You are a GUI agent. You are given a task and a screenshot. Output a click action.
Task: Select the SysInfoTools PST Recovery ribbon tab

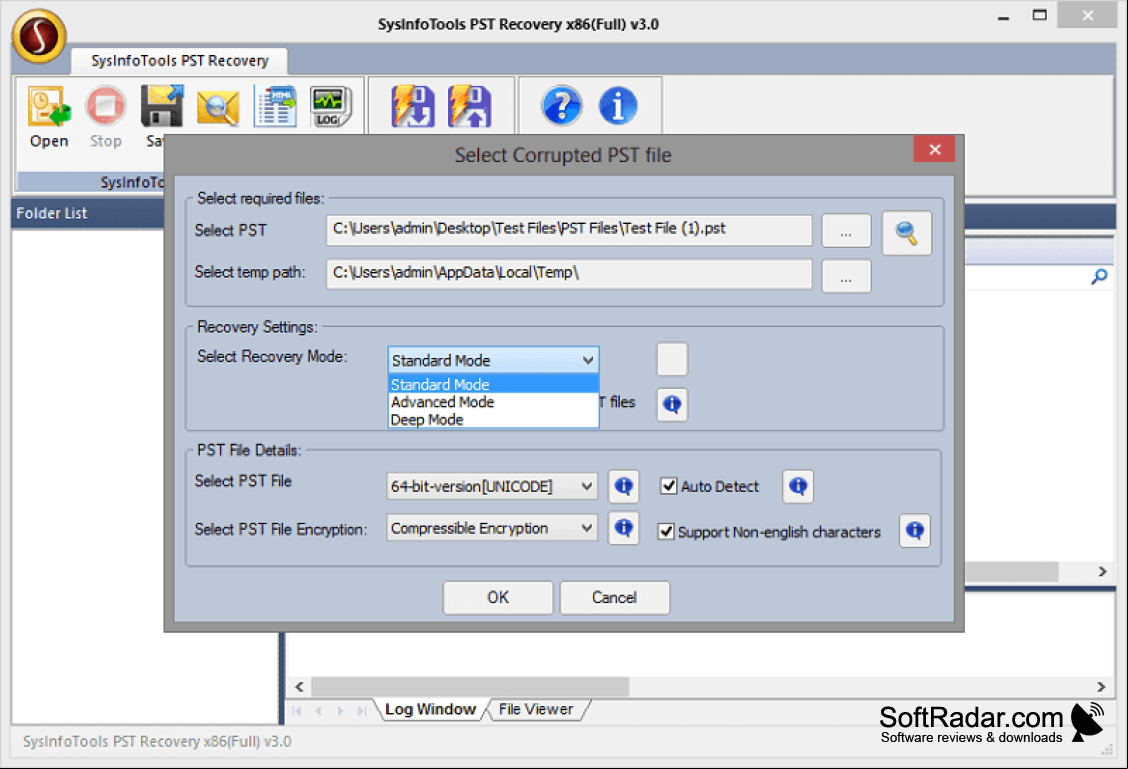coord(179,60)
